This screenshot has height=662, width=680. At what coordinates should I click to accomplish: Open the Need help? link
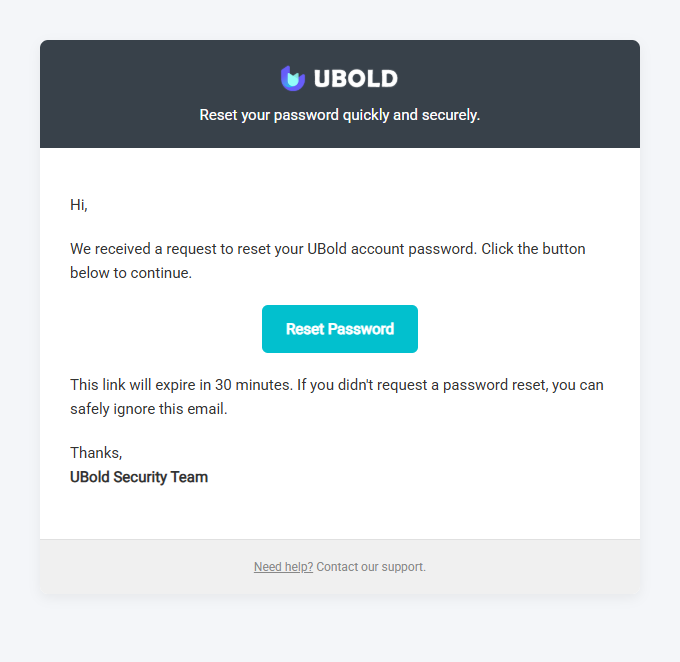(283, 567)
